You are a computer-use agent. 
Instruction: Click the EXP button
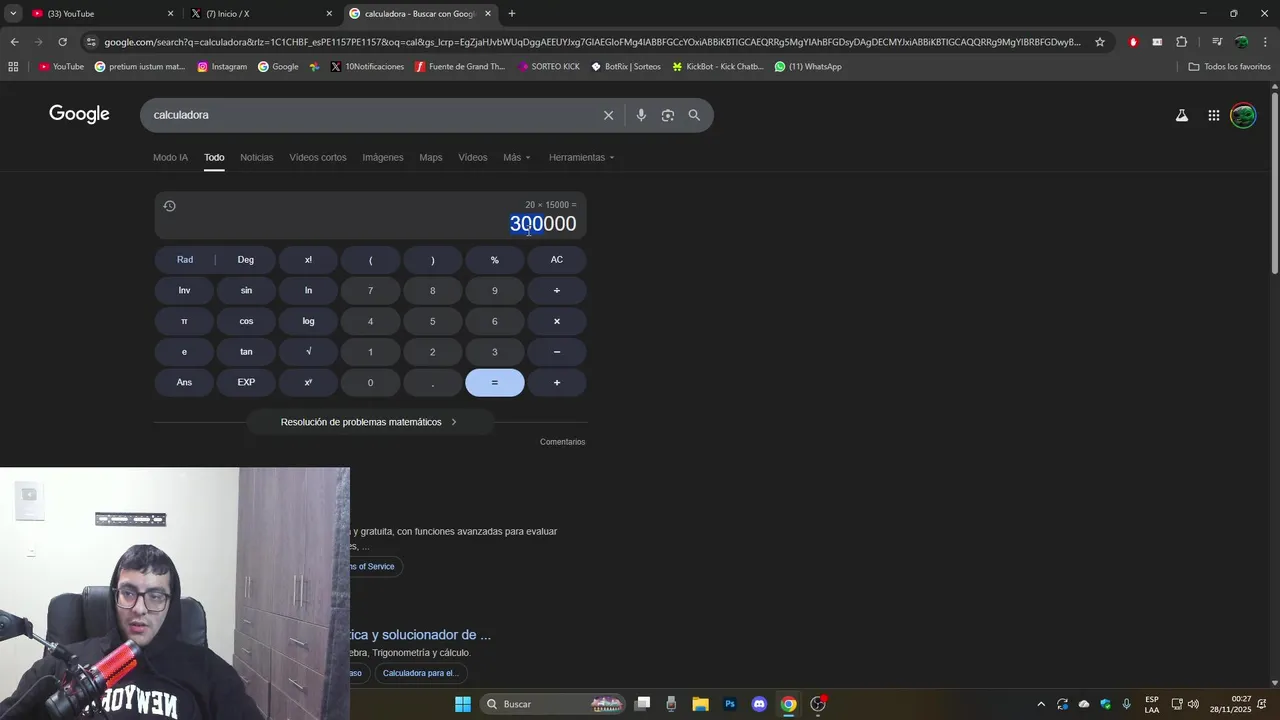(246, 382)
